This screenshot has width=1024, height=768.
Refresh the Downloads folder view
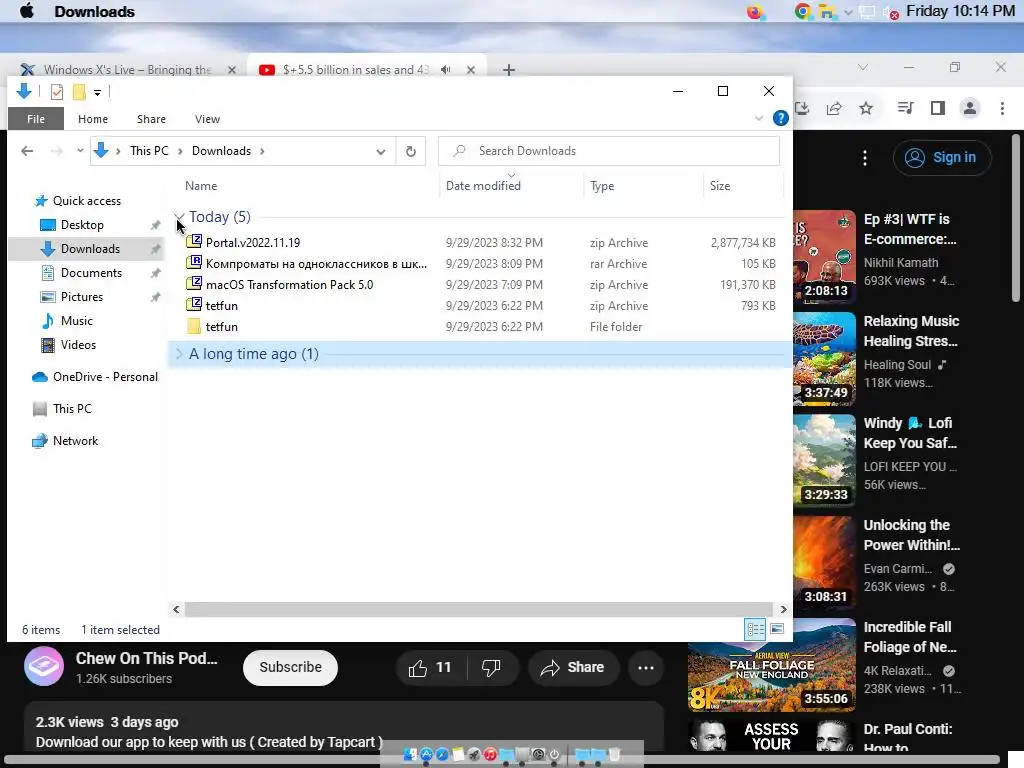(x=411, y=152)
